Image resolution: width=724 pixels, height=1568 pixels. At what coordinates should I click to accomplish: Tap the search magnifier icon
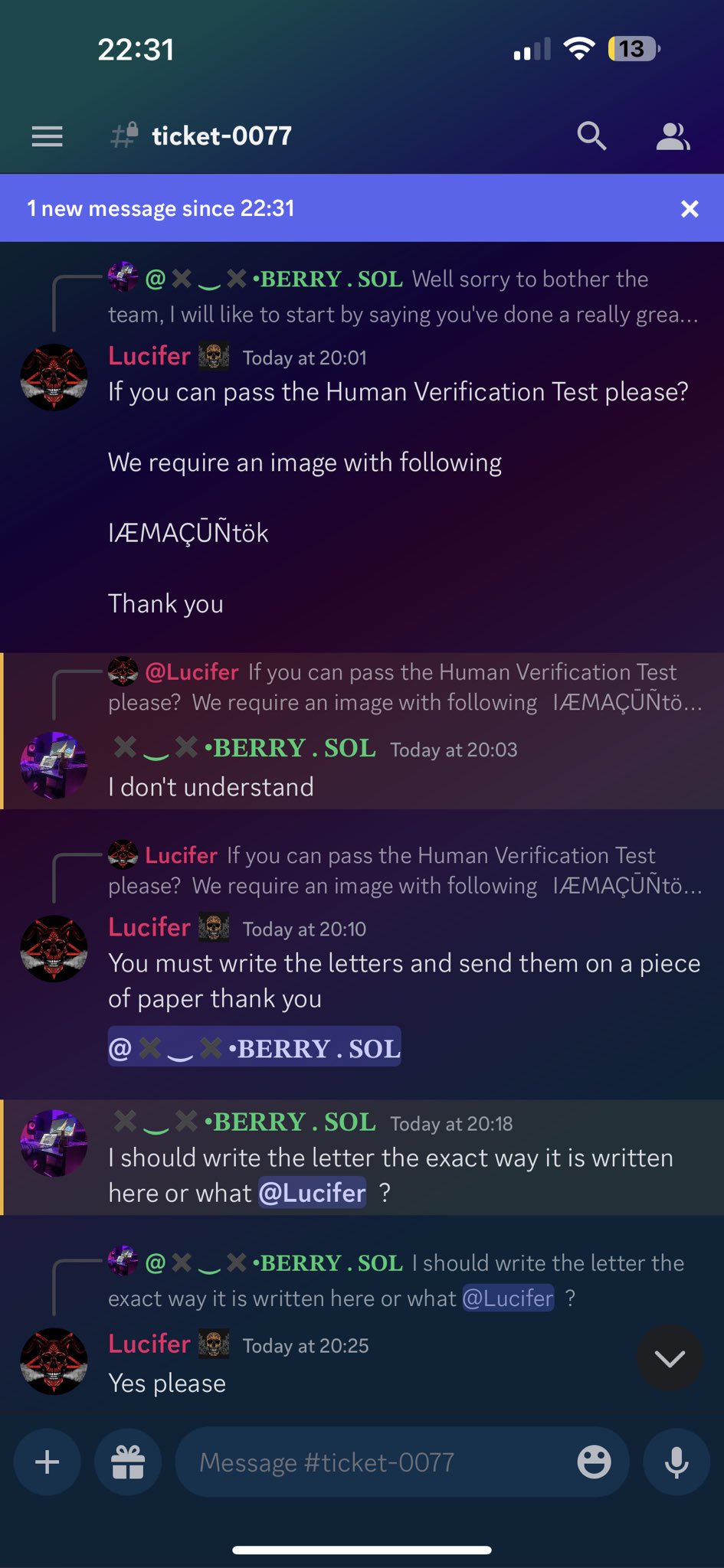pyautogui.click(x=591, y=136)
